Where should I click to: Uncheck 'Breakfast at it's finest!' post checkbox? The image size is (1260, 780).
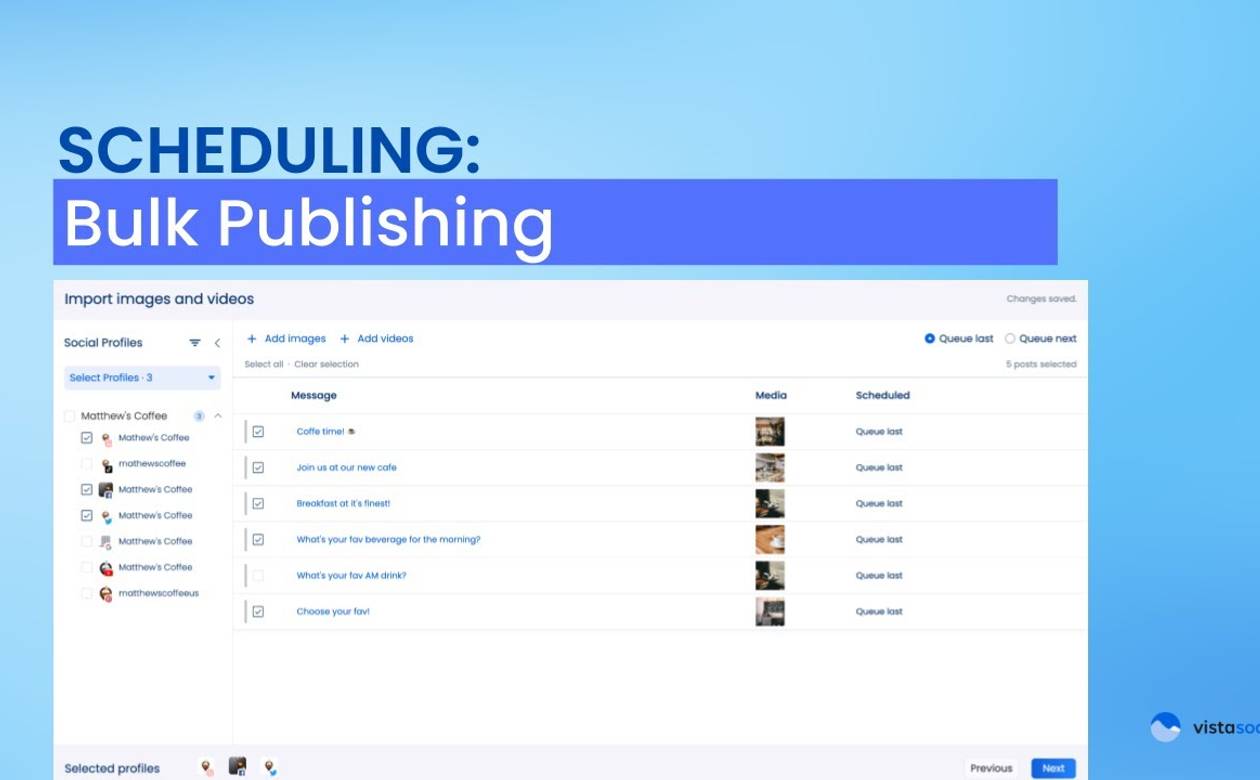258,504
